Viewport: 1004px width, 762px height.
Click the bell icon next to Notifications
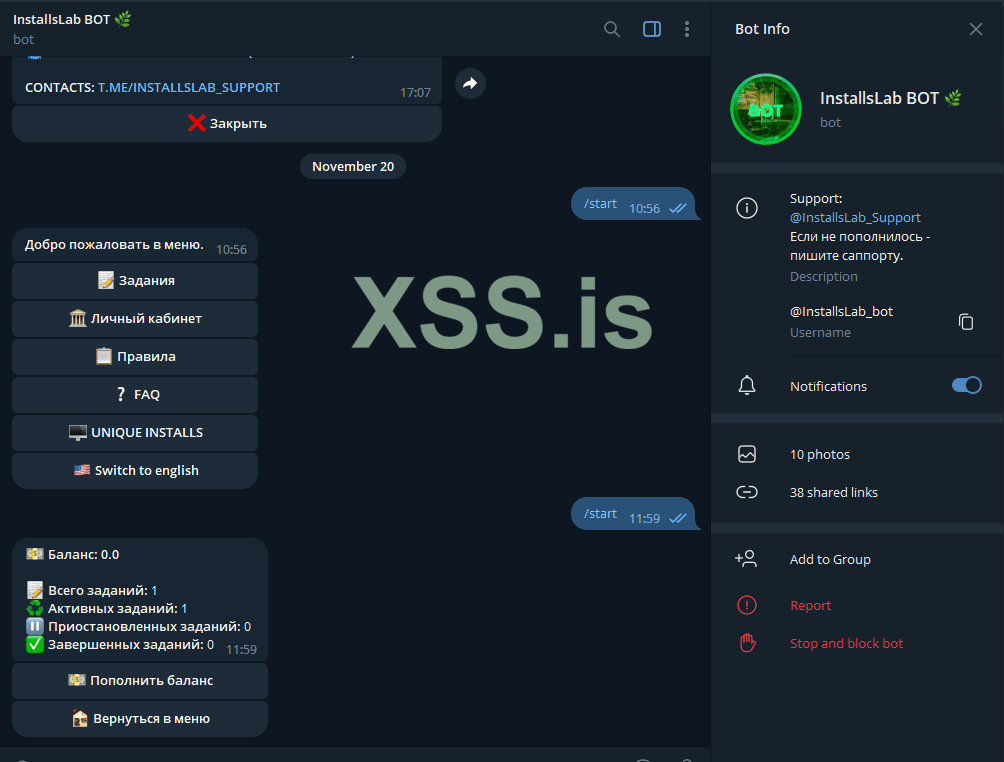point(747,385)
